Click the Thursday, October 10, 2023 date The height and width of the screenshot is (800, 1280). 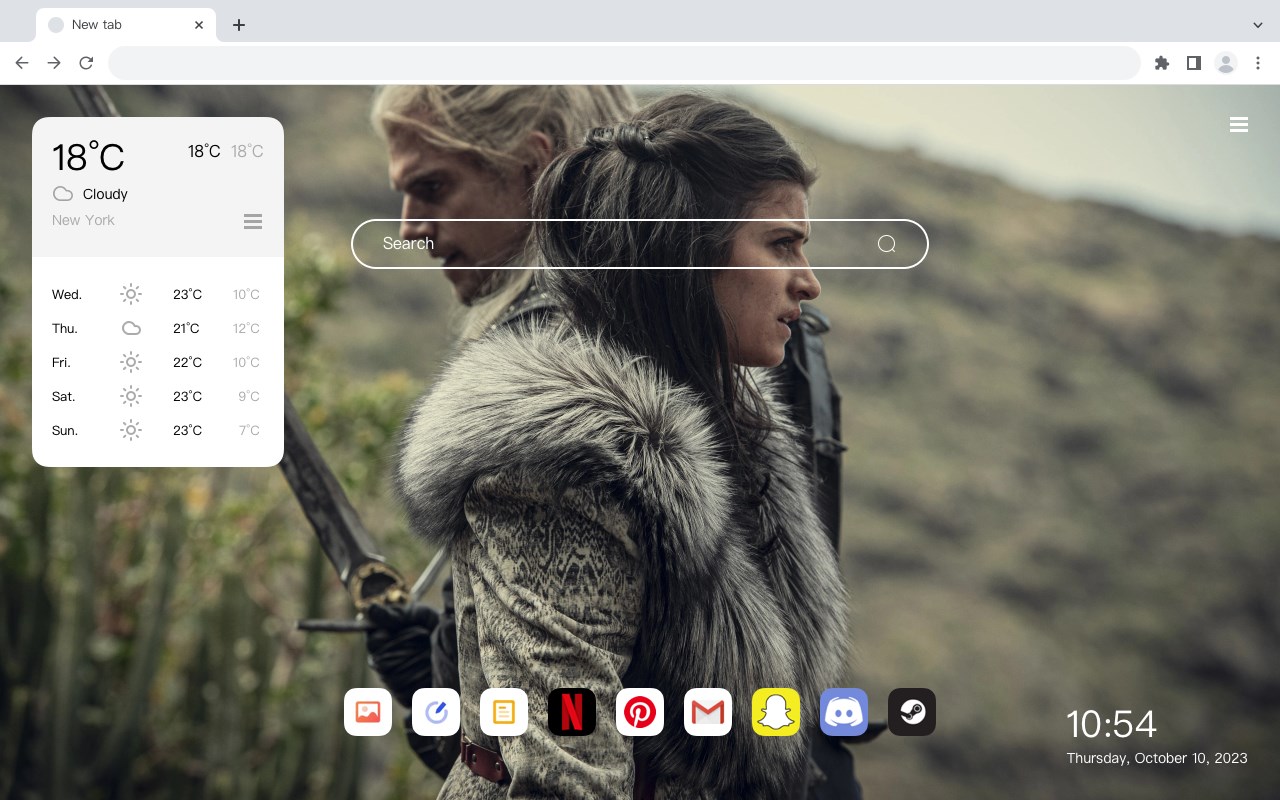pyautogui.click(x=1157, y=758)
